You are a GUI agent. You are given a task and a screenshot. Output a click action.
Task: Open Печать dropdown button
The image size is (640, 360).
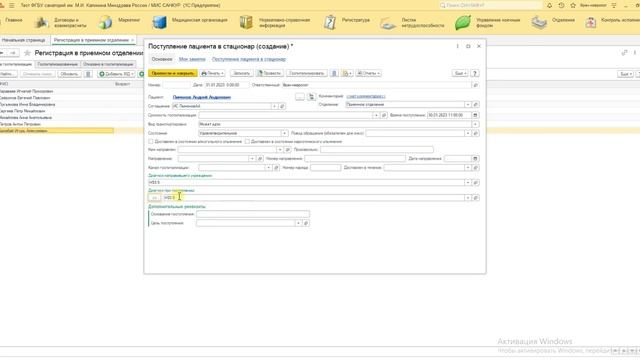tap(213, 73)
